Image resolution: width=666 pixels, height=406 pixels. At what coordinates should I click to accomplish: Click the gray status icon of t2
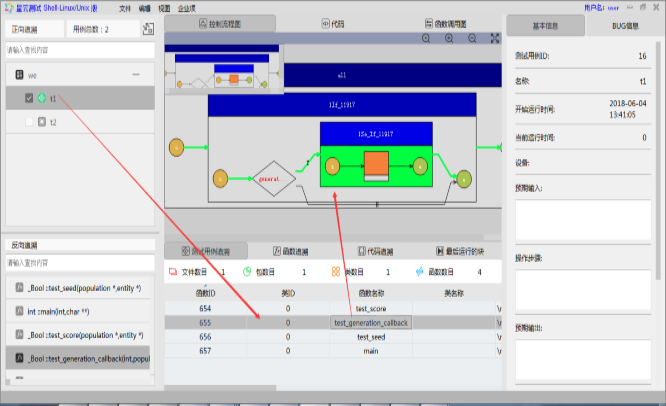coord(42,122)
